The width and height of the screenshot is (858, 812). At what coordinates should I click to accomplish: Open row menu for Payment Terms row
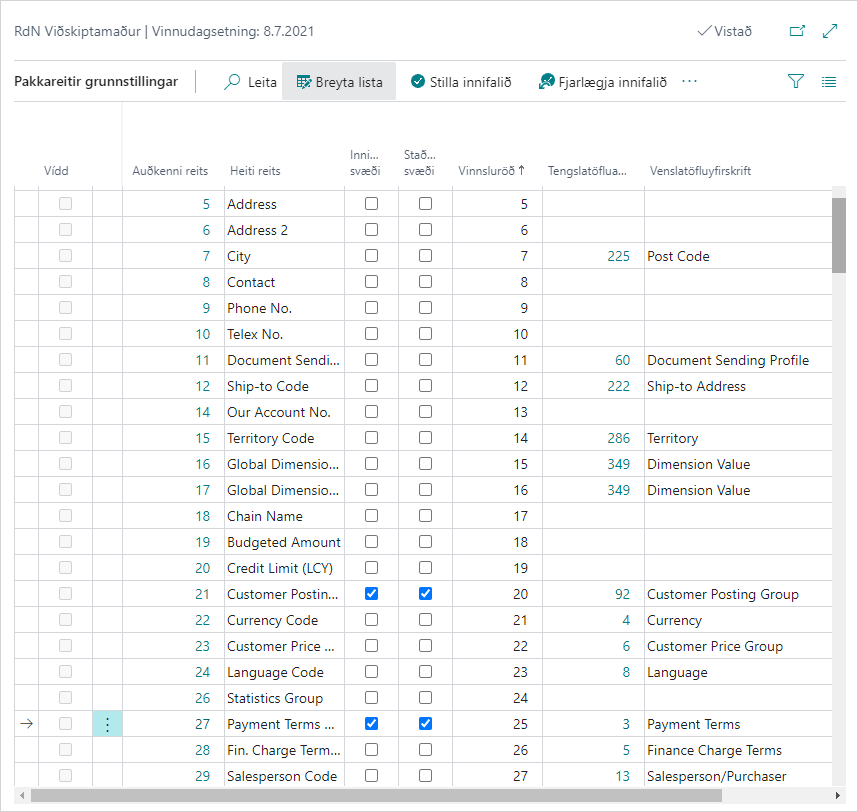[107, 724]
